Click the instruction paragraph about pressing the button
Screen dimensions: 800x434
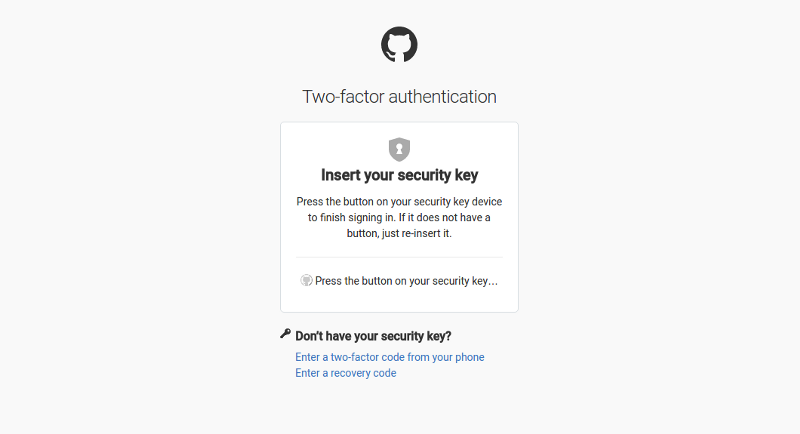coord(399,217)
